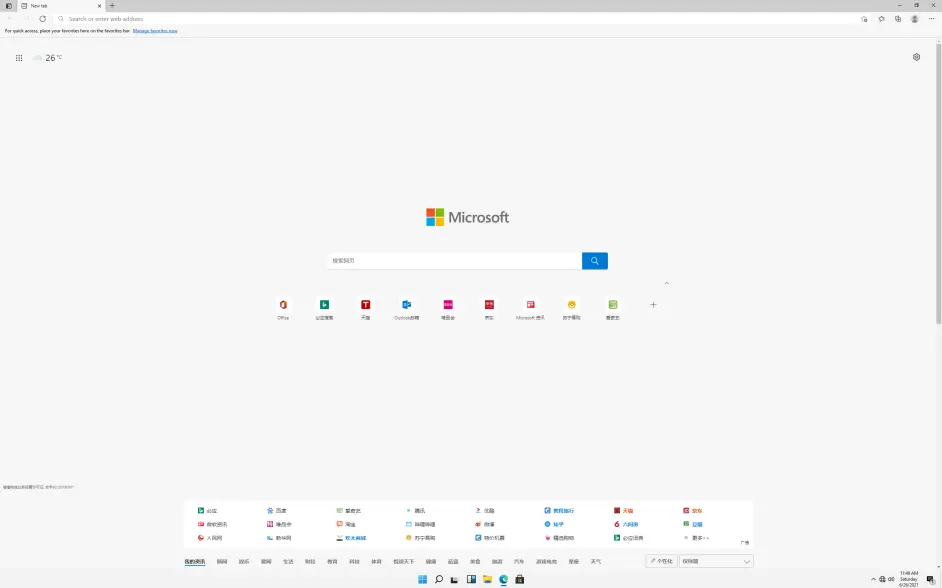Open the 携程旅行 link in site grid
Image resolution: width=942 pixels, height=588 pixels.
[559, 511]
